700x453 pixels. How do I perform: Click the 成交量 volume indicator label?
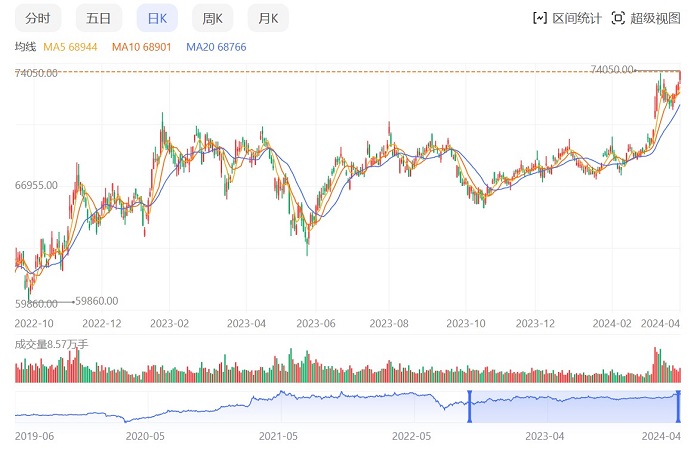pos(51,344)
